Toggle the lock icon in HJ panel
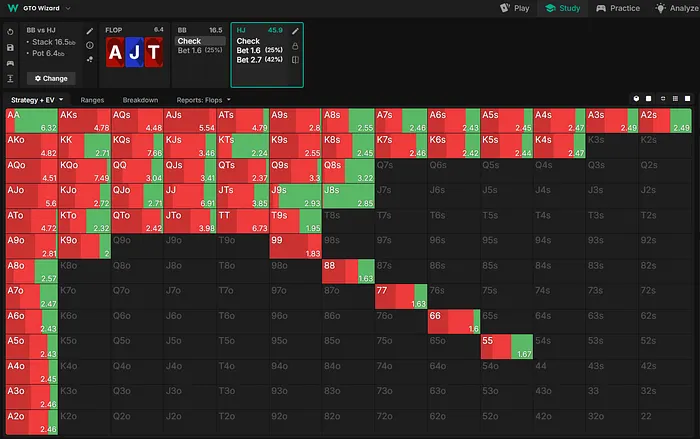The height and width of the screenshot is (439, 700). 295,45
